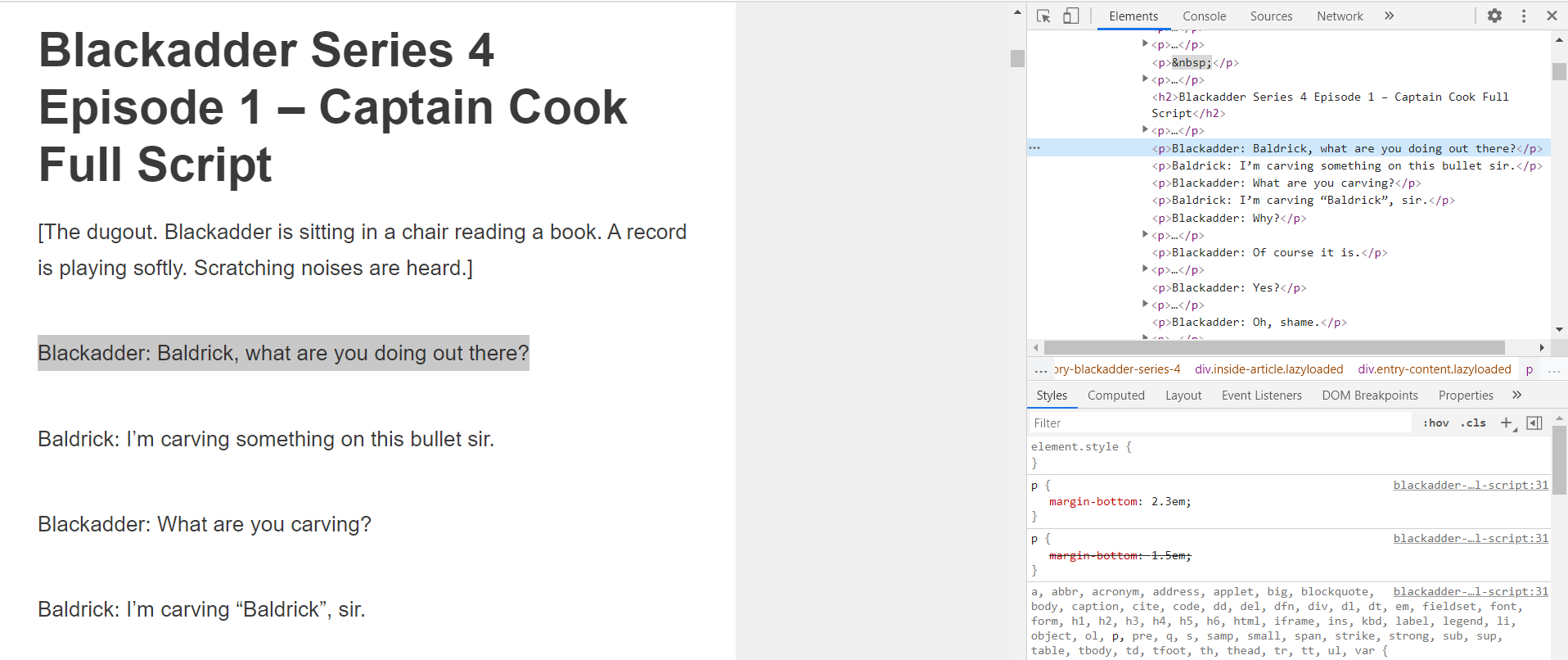Activate the inspect element picker icon
The width and height of the screenshot is (1568, 660).
click(x=1043, y=16)
